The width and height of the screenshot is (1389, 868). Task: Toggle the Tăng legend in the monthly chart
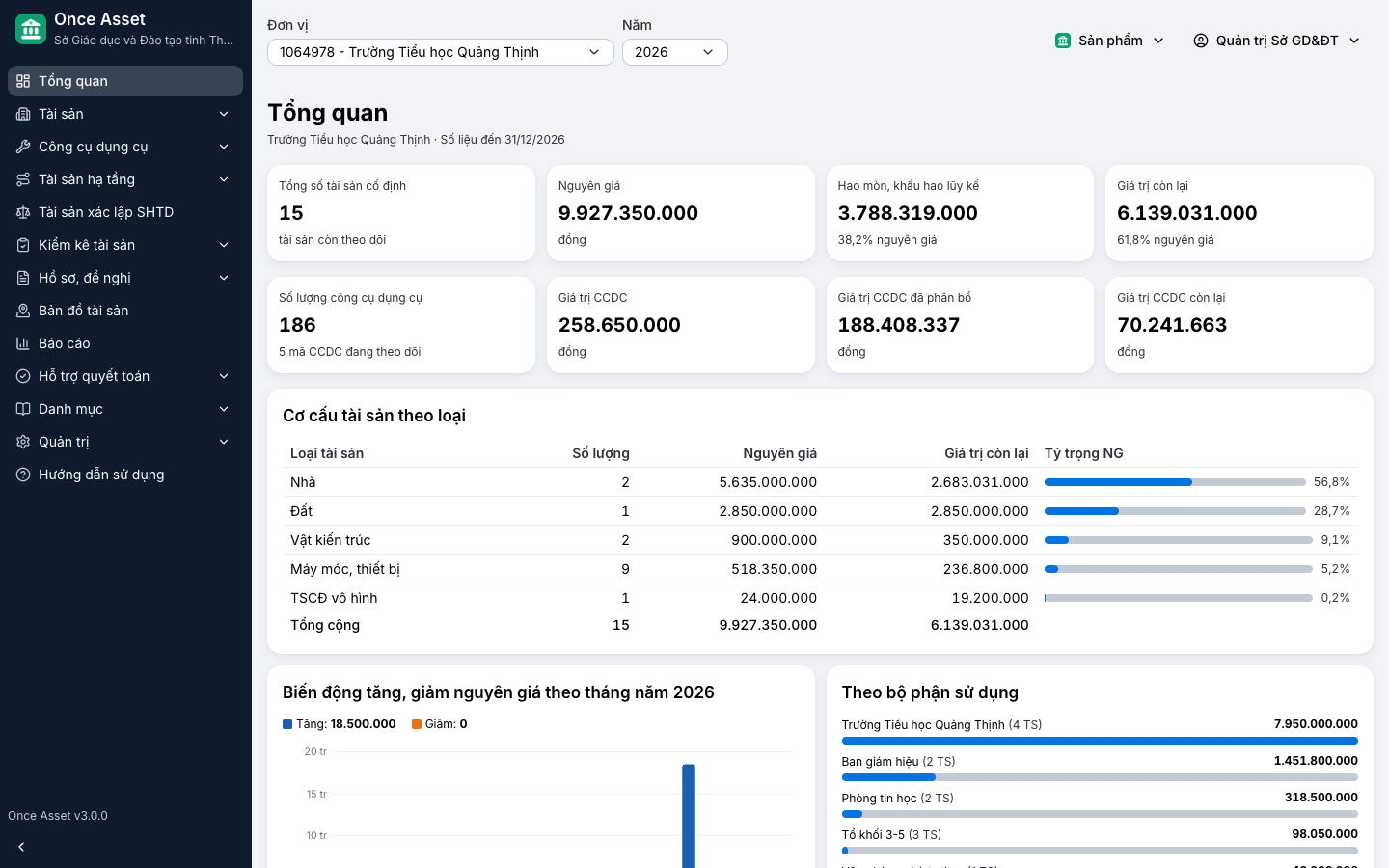click(x=340, y=724)
